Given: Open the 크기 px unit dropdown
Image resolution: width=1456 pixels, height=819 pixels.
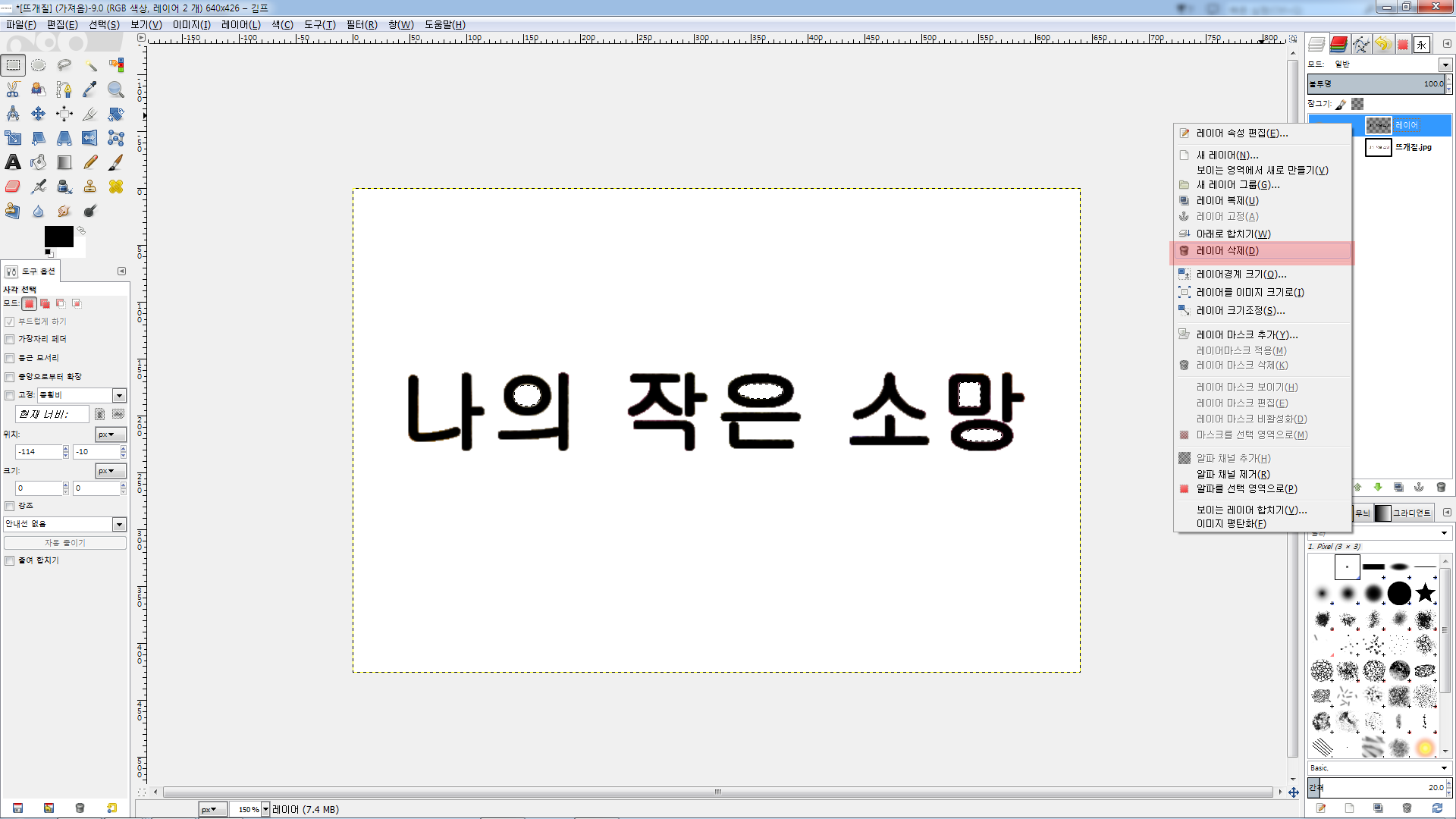Looking at the screenshot, I should (x=111, y=471).
